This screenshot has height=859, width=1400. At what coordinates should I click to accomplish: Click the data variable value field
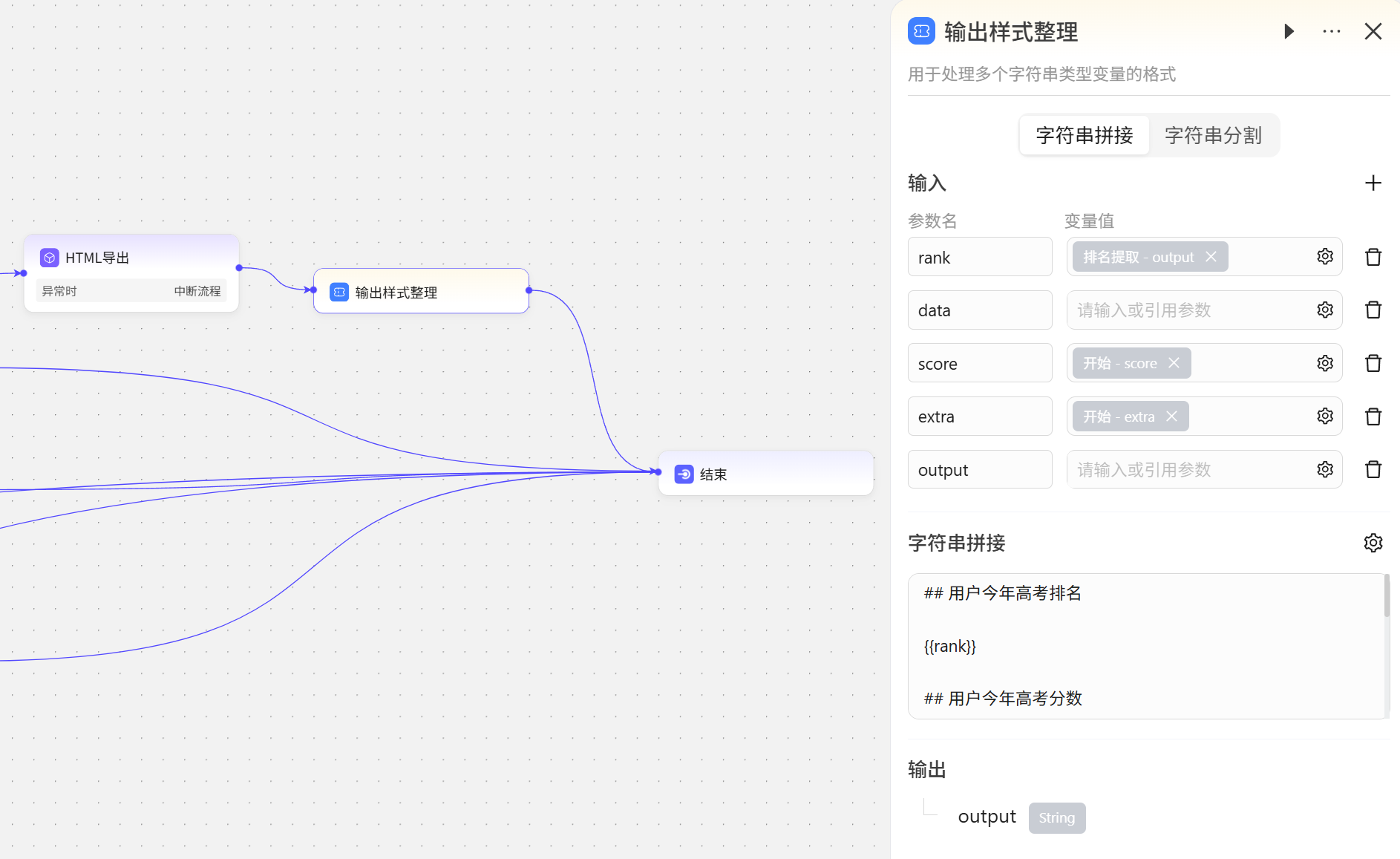(x=1188, y=310)
